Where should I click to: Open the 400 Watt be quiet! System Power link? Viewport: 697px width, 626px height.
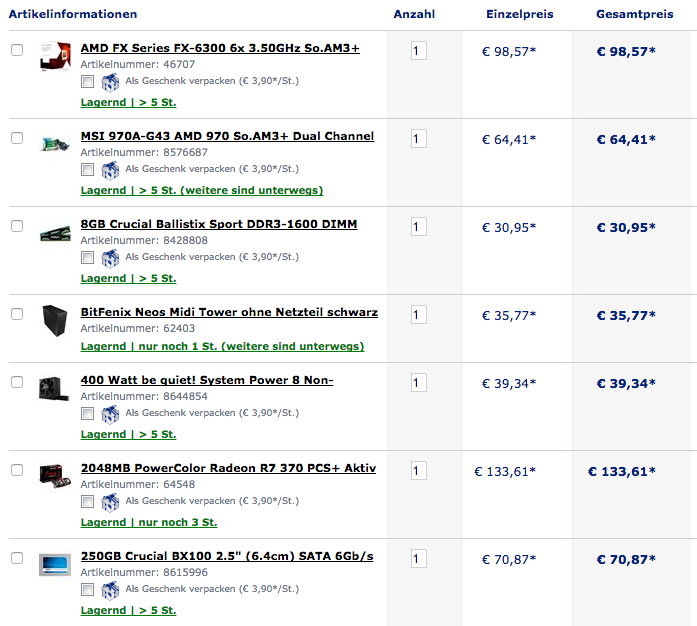click(x=207, y=380)
